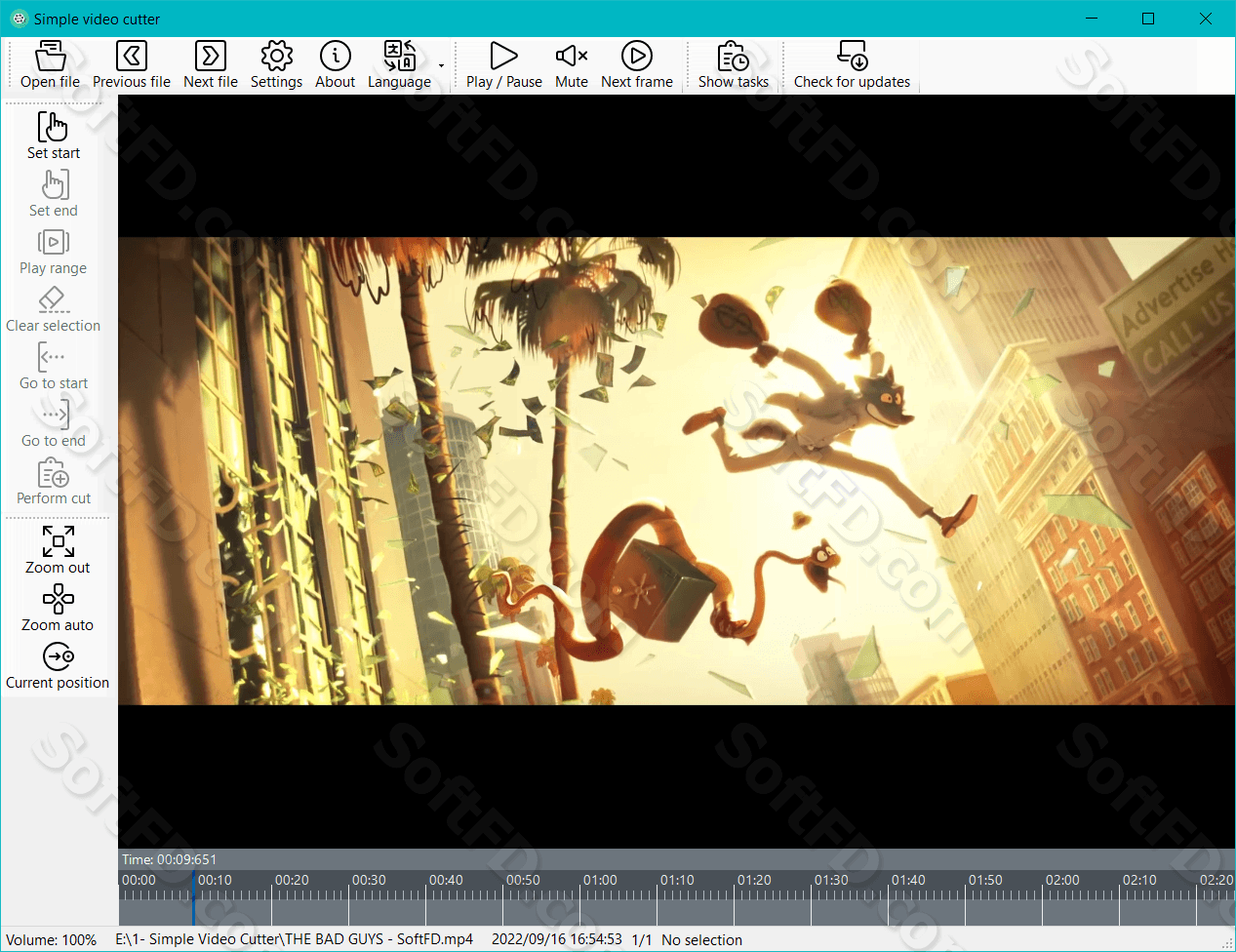1236x952 pixels.
Task: Play range of the selection
Action: (54, 250)
